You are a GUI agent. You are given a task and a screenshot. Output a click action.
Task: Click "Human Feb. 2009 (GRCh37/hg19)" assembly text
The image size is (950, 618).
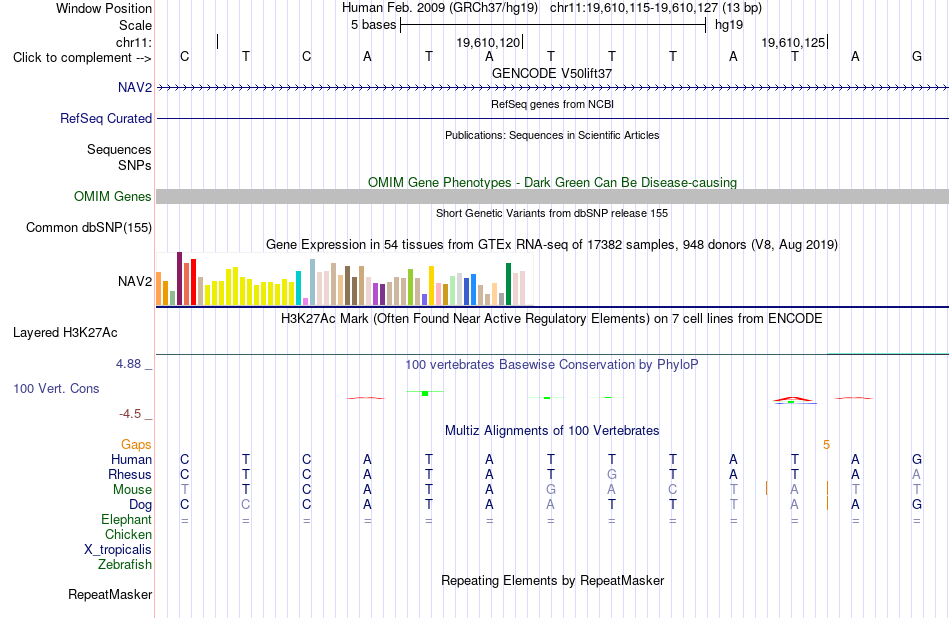(x=440, y=8)
